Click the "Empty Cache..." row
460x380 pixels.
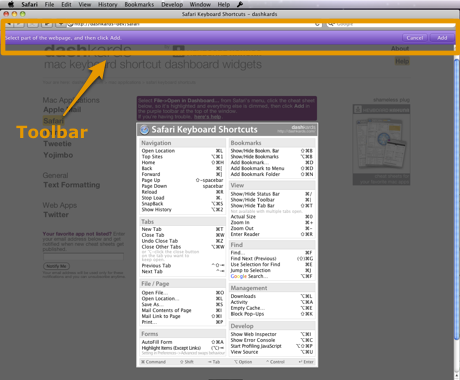[x=272, y=308]
